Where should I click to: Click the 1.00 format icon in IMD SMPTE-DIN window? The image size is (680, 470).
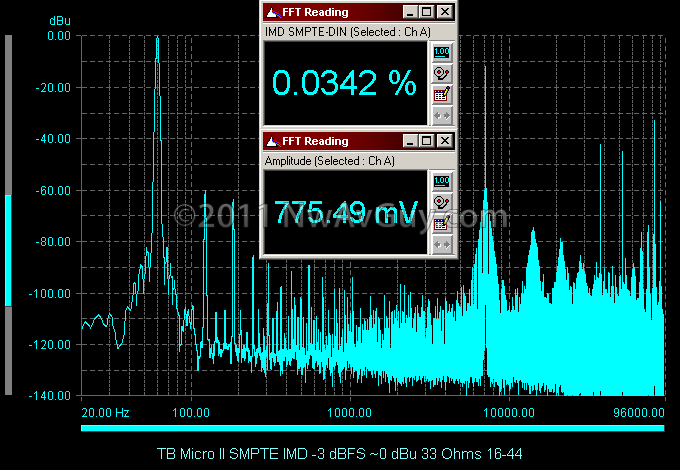[x=441, y=52]
